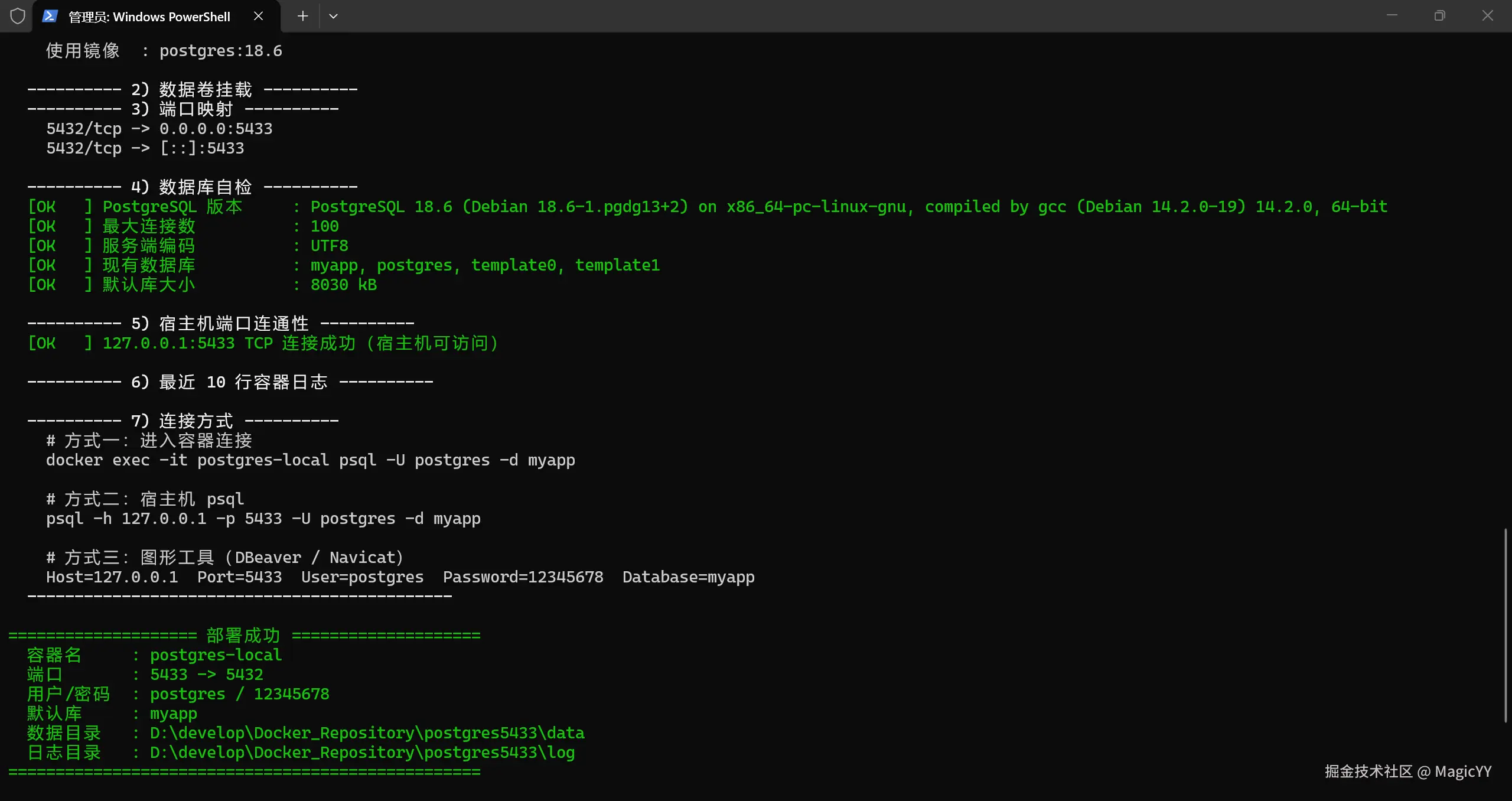
Task: Click the log directory path ending \log
Action: click(x=363, y=753)
